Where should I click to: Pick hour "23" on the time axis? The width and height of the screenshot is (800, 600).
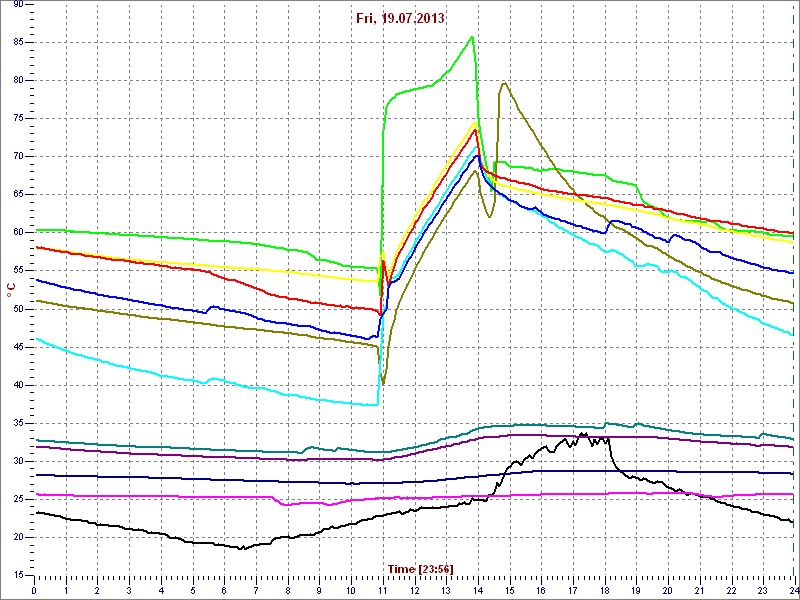tap(763, 588)
